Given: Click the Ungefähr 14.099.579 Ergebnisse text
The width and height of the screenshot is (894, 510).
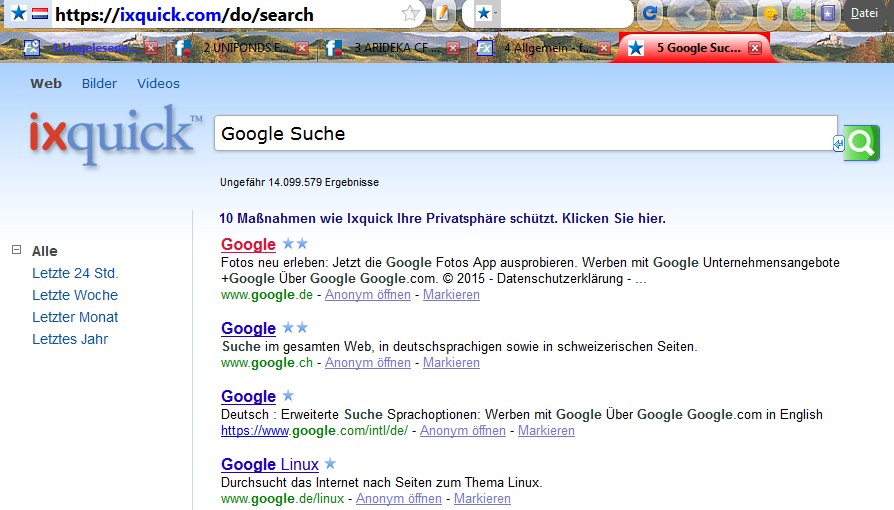Looking at the screenshot, I should tap(299, 183).
